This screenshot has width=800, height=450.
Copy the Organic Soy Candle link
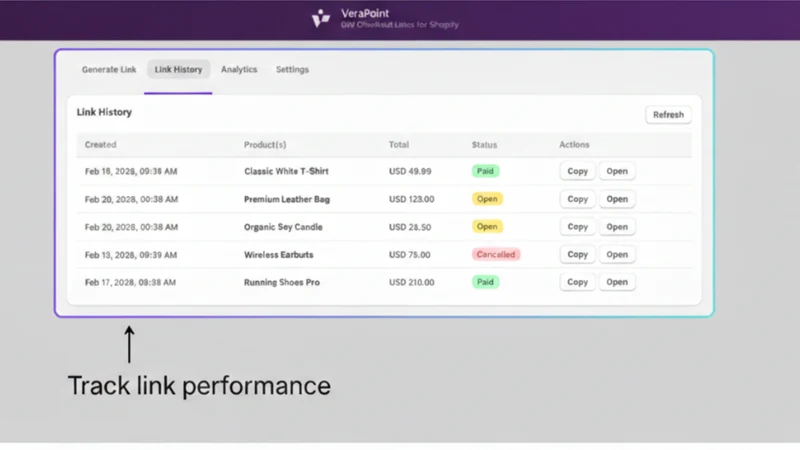(x=578, y=227)
